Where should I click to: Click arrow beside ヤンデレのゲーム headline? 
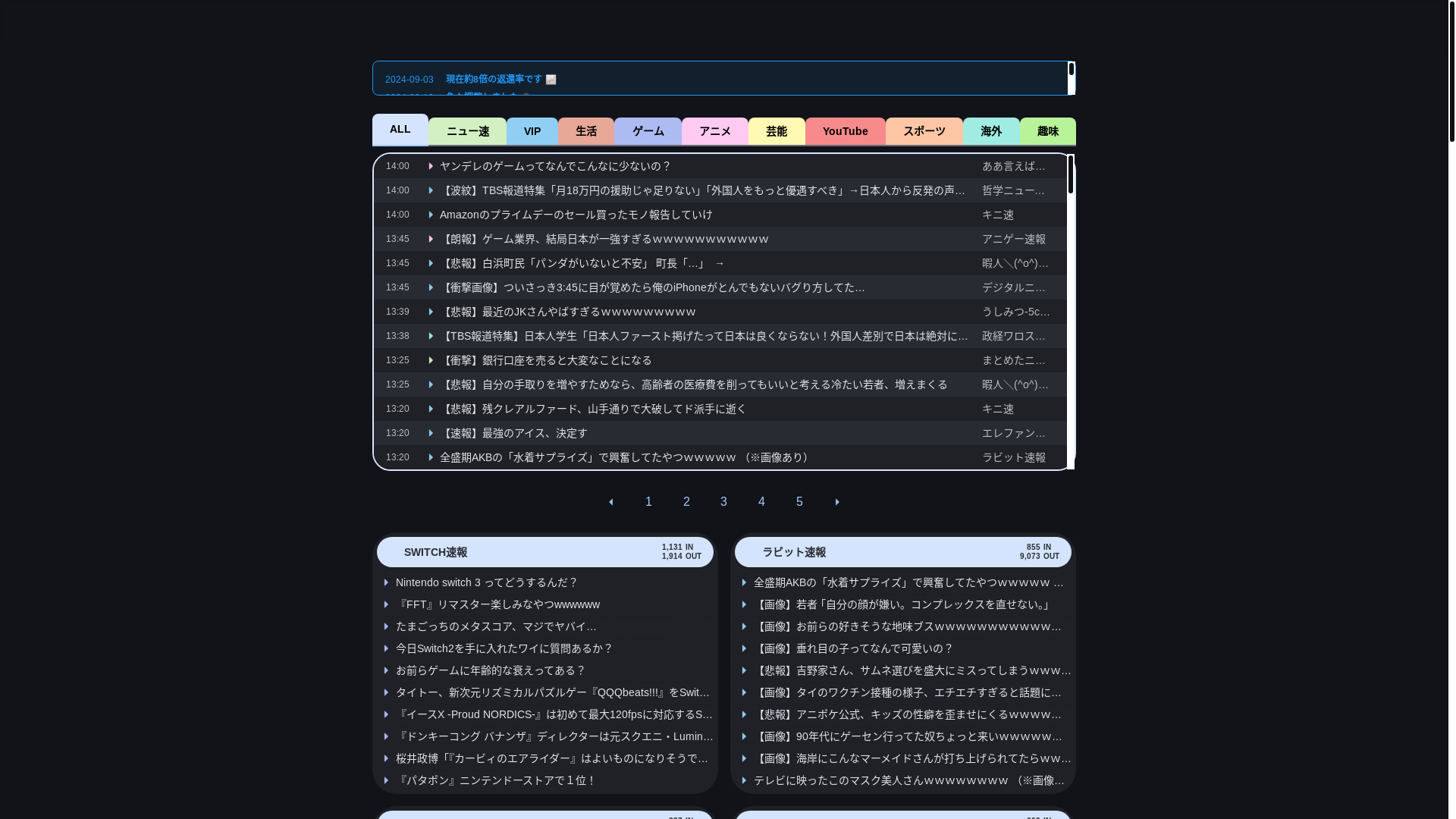(431, 166)
